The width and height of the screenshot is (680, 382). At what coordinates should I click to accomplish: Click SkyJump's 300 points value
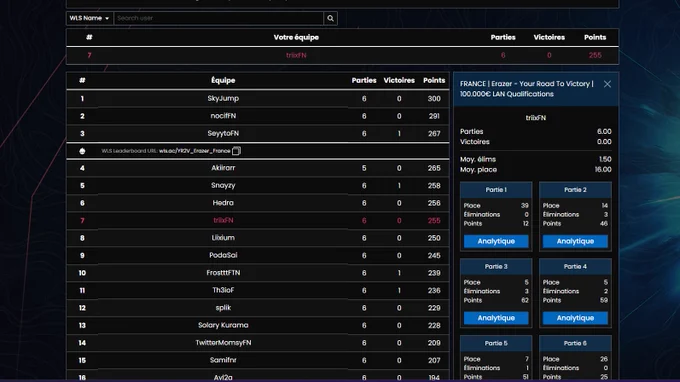[434, 98]
